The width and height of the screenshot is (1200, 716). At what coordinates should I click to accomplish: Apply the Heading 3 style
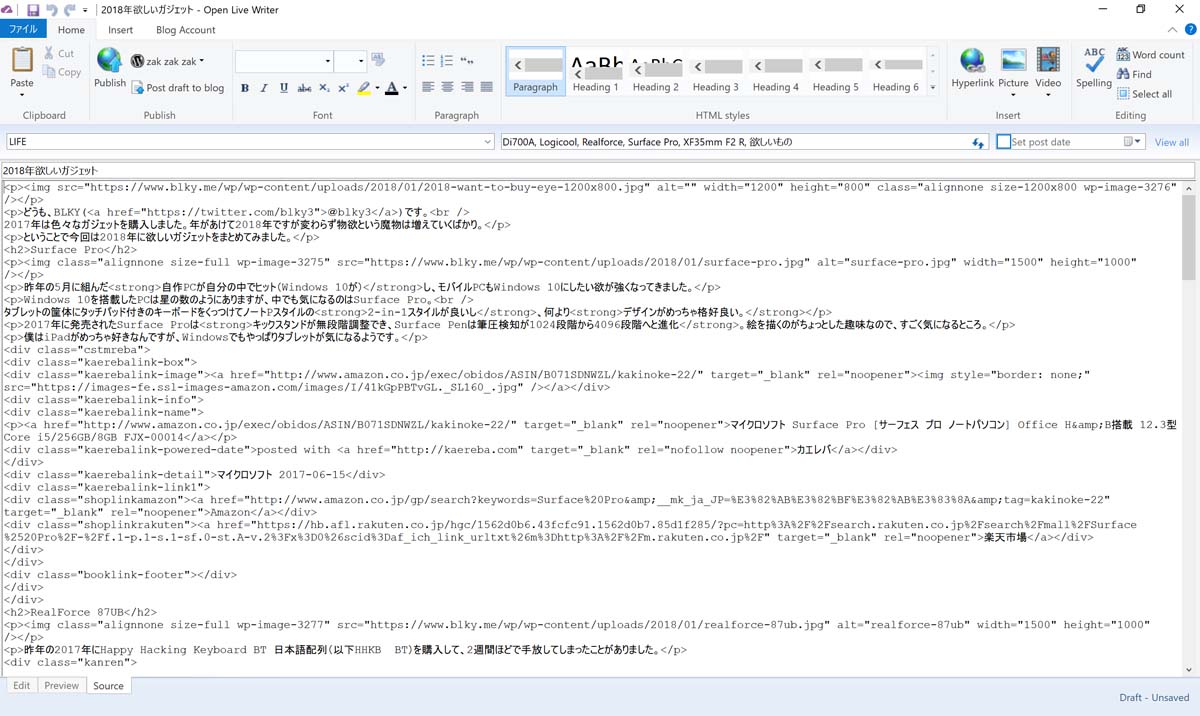[x=716, y=71]
